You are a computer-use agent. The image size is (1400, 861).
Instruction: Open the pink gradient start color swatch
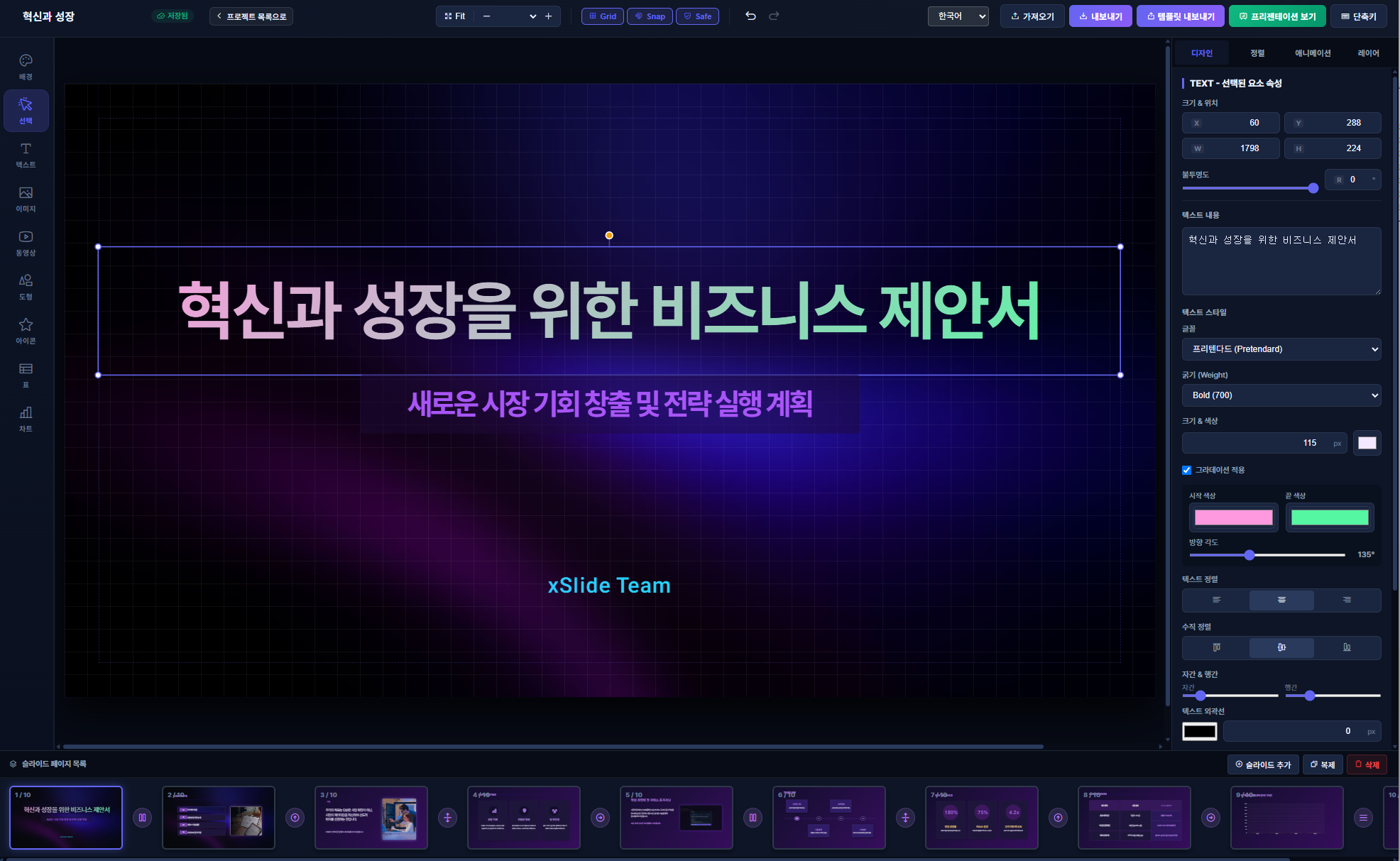coord(1233,517)
